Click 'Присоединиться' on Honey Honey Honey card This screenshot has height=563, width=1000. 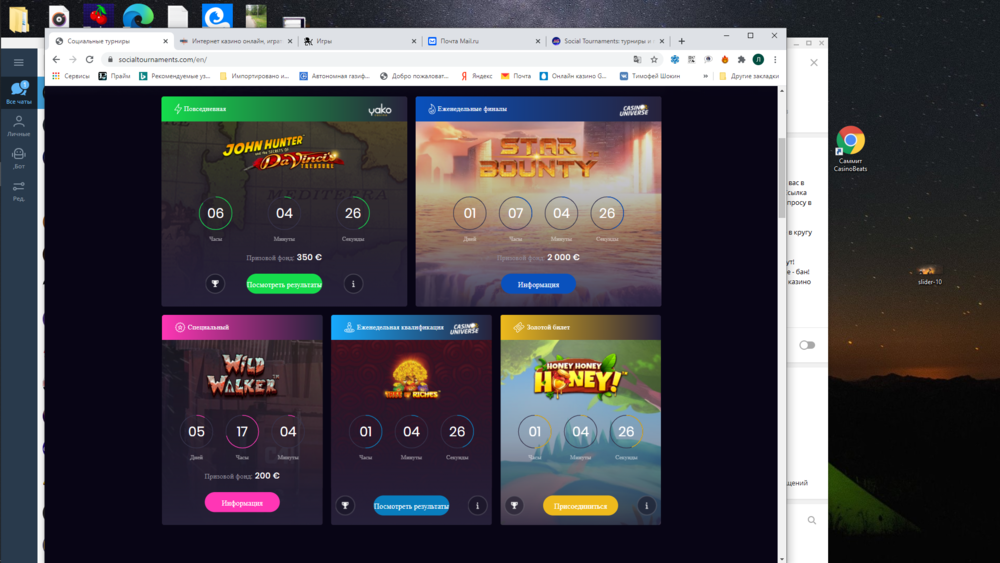pos(580,506)
